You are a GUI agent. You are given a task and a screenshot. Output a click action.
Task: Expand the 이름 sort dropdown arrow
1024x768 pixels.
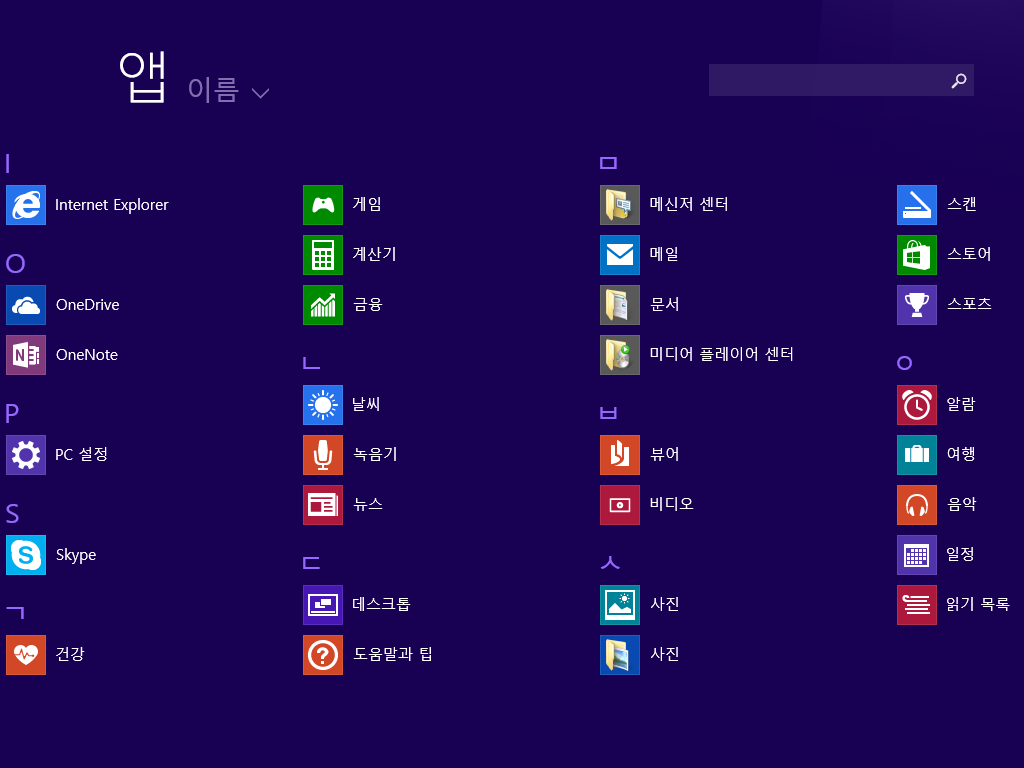[x=261, y=93]
